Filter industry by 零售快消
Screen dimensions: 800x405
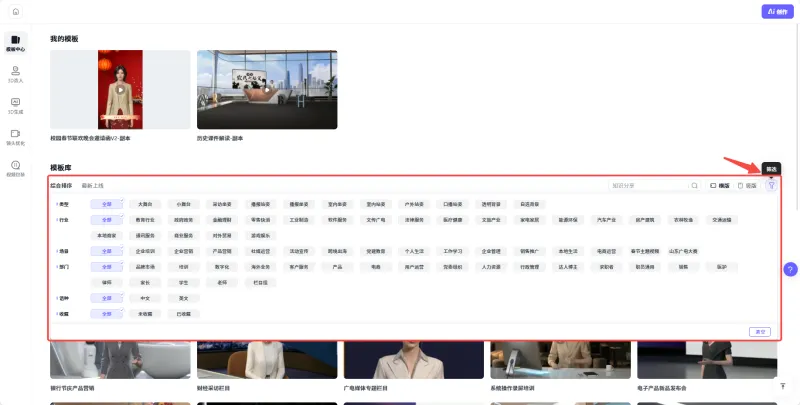pyautogui.click(x=260, y=220)
